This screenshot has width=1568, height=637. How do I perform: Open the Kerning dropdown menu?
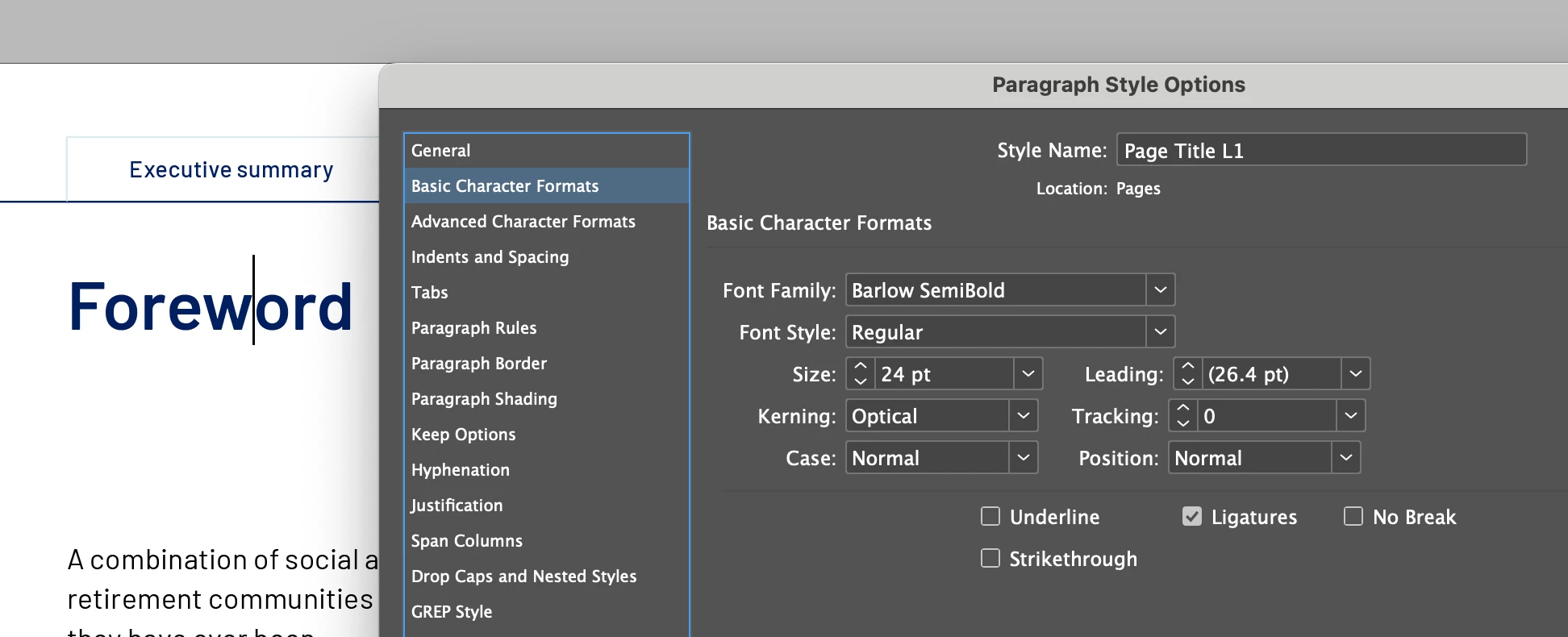coord(1023,416)
